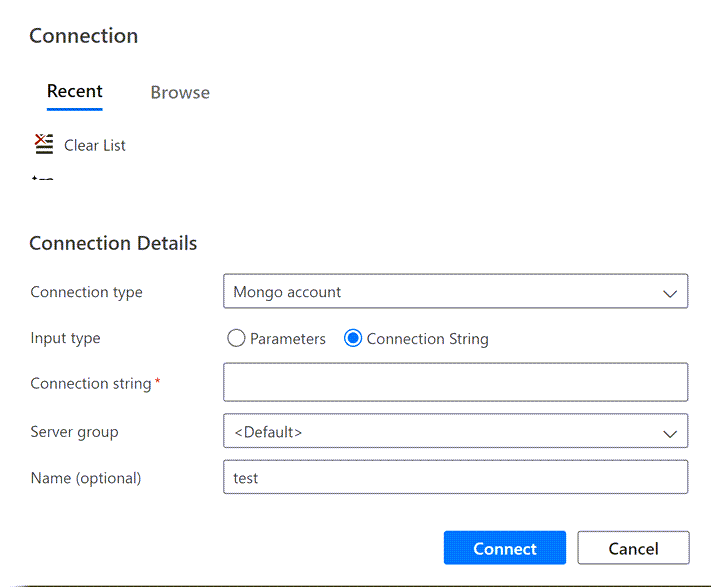Switch to the Browse tab
The height and width of the screenshot is (587, 711).
click(x=180, y=93)
